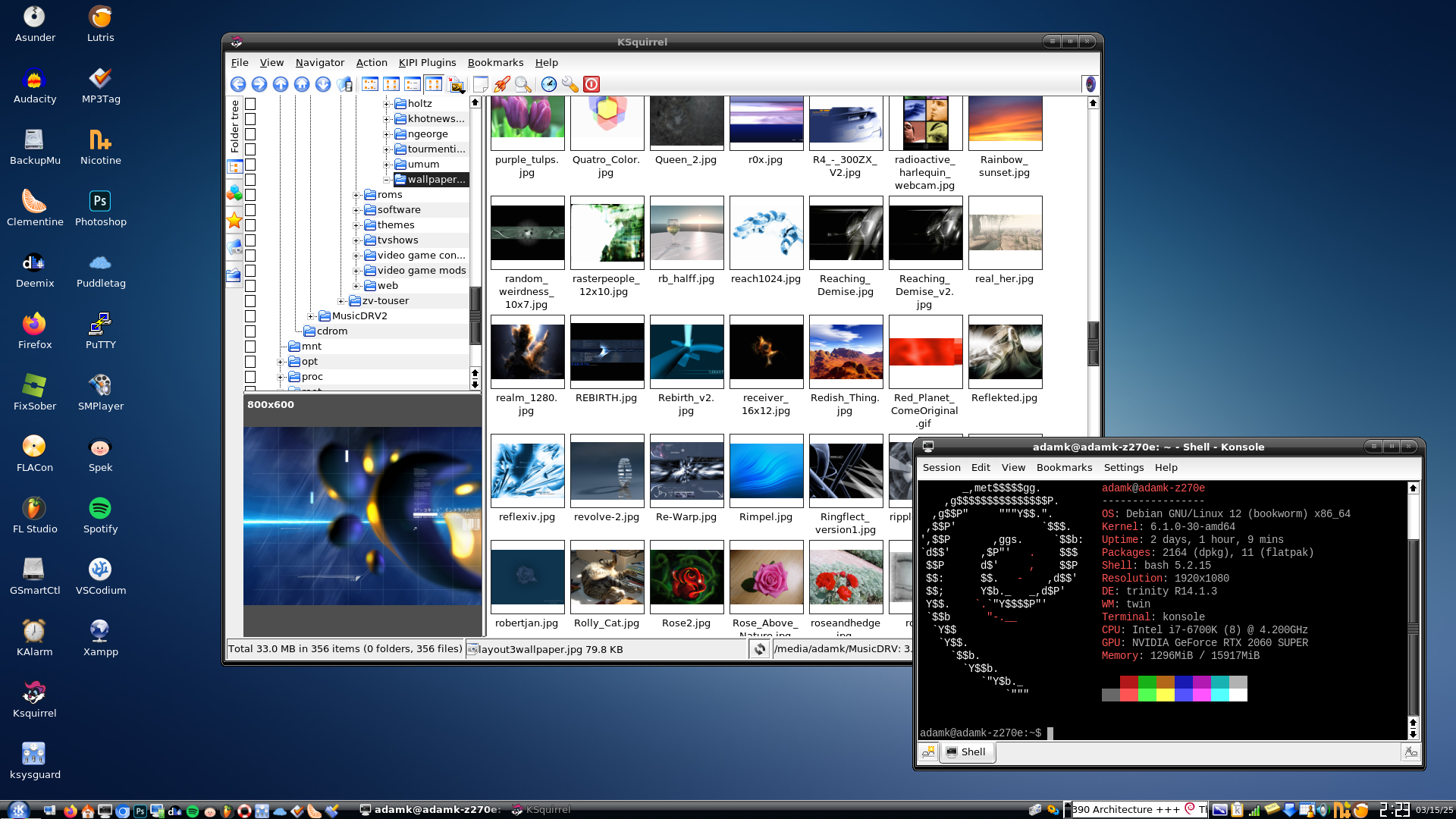Expand the software folder

click(x=356, y=210)
